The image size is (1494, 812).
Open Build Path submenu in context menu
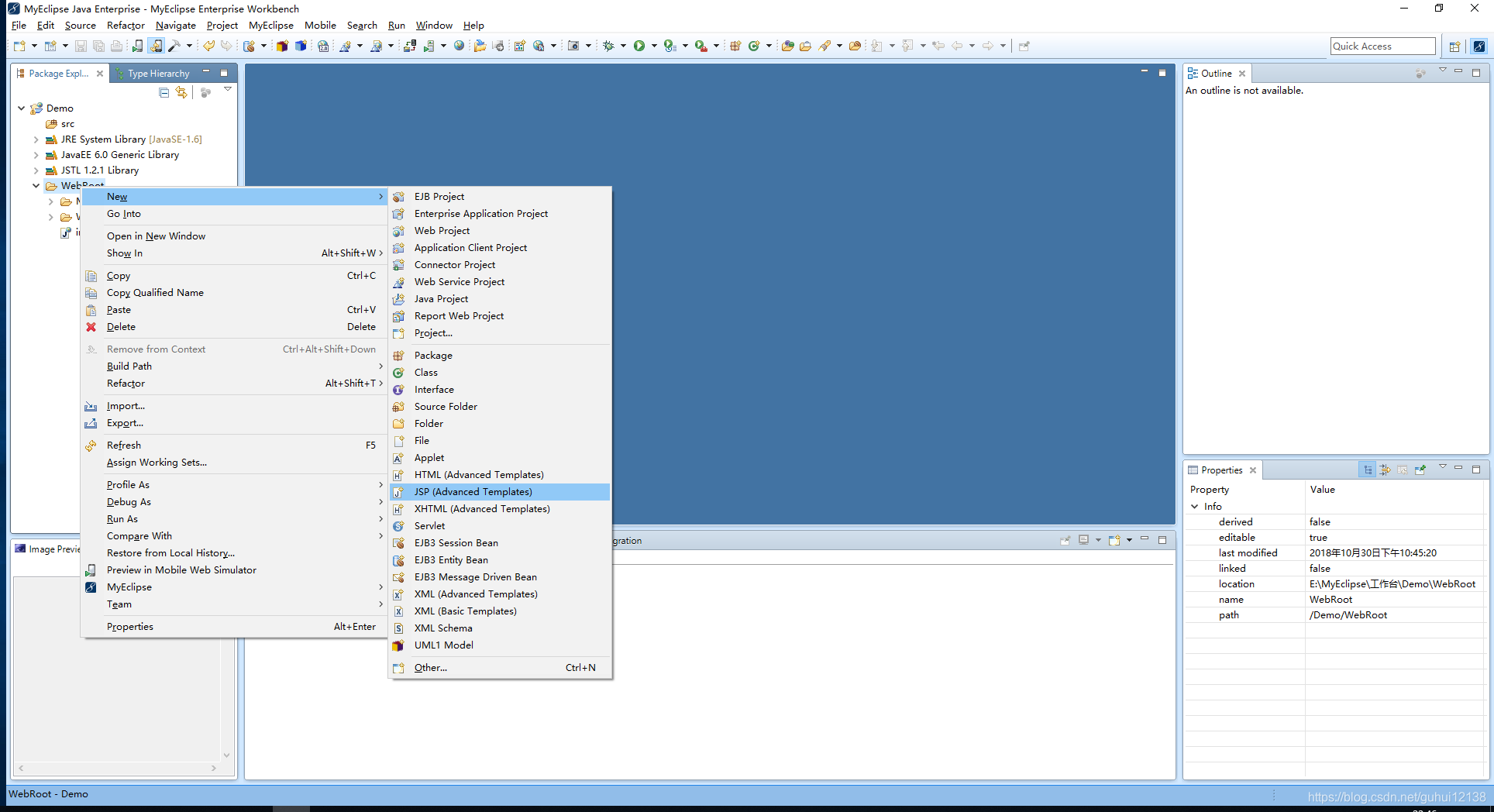234,366
